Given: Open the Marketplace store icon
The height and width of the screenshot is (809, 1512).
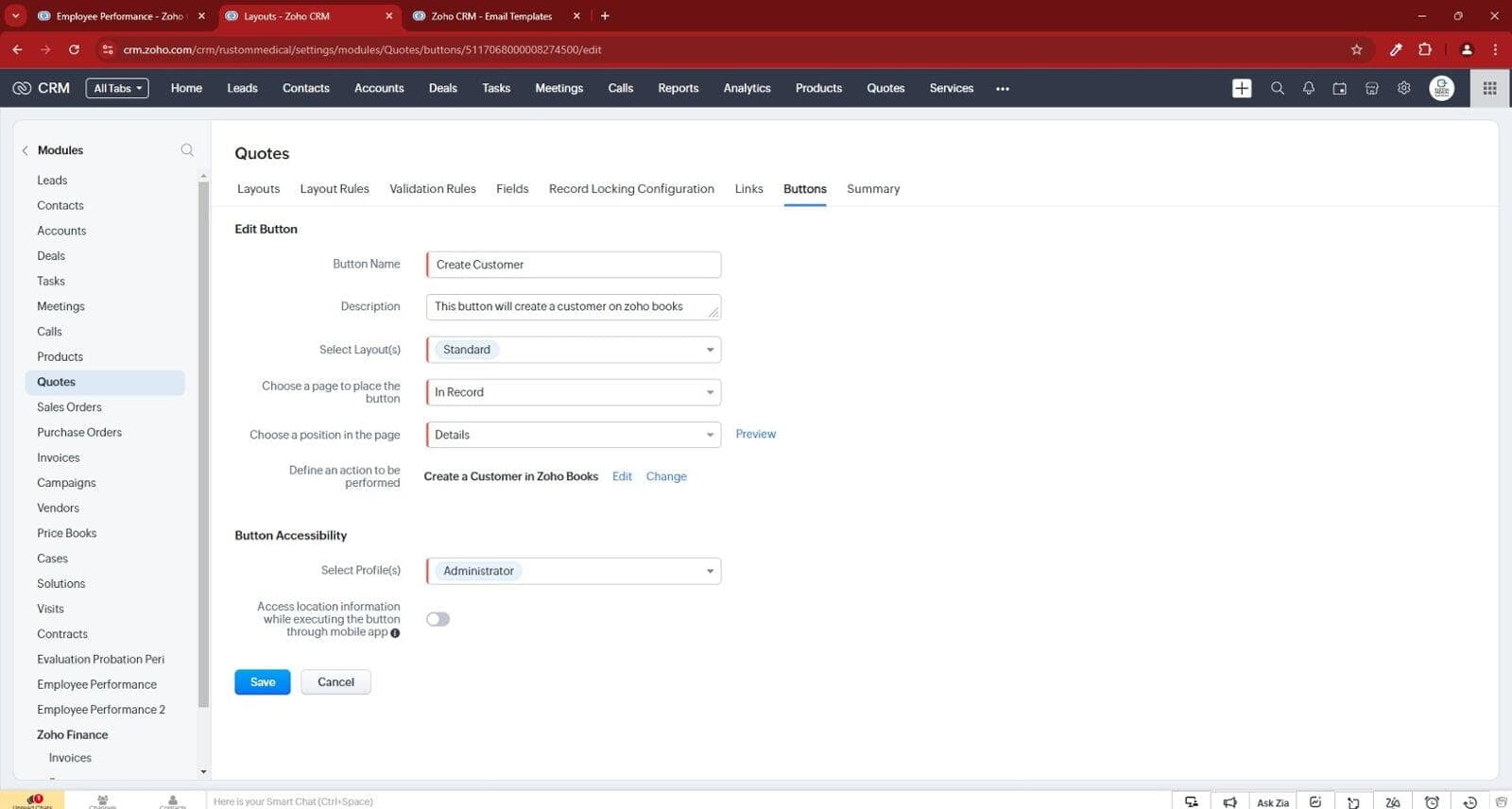Looking at the screenshot, I should pyautogui.click(x=1371, y=88).
